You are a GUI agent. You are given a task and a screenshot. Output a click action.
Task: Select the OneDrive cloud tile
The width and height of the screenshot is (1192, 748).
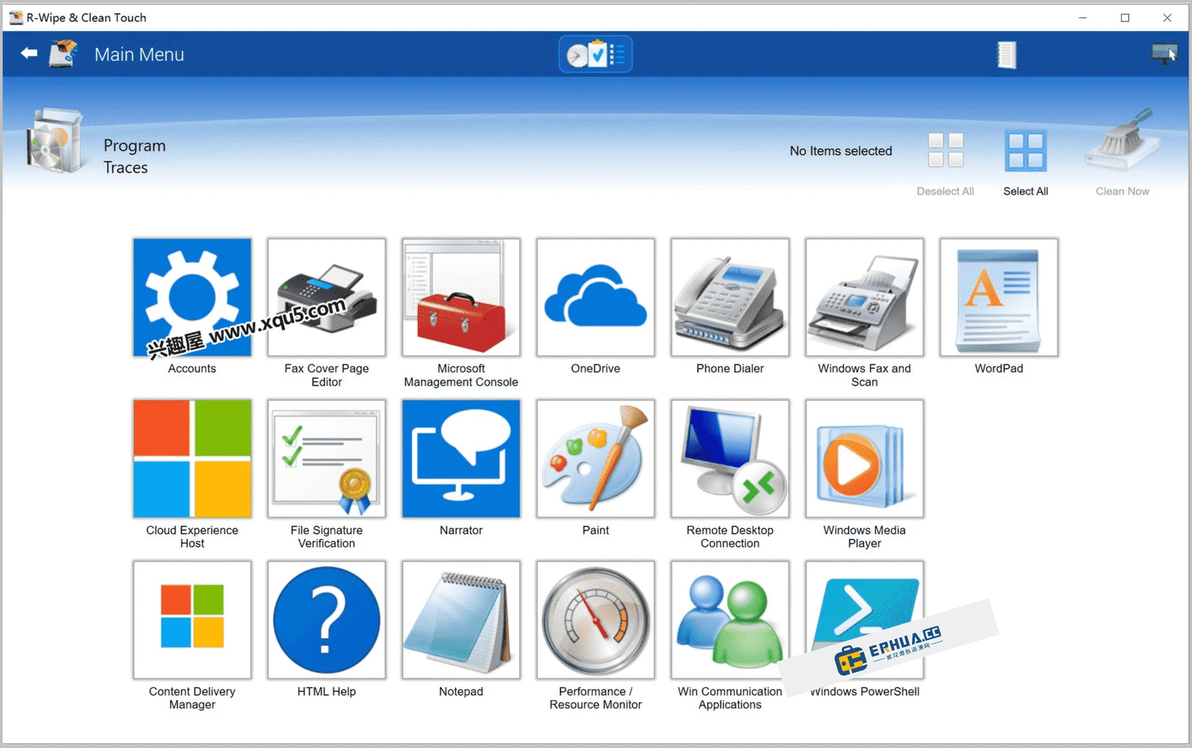[595, 297]
